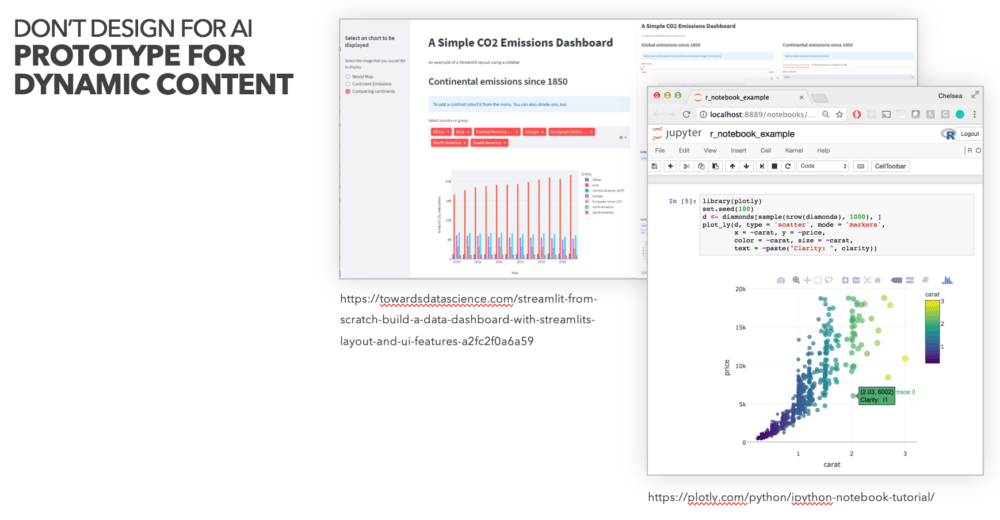Open the command palette keyboard icon
Image resolution: width=1000 pixels, height=520 pixels.
point(860,166)
